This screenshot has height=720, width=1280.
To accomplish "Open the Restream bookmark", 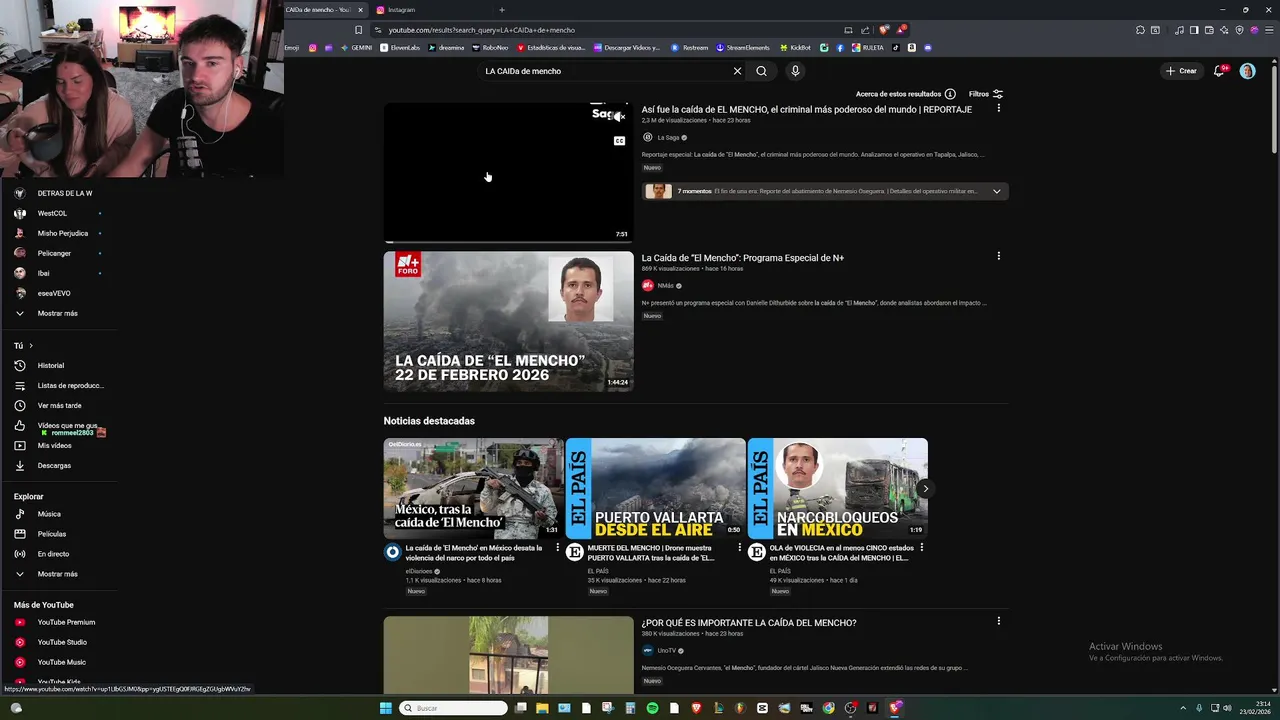I will [x=690, y=47].
